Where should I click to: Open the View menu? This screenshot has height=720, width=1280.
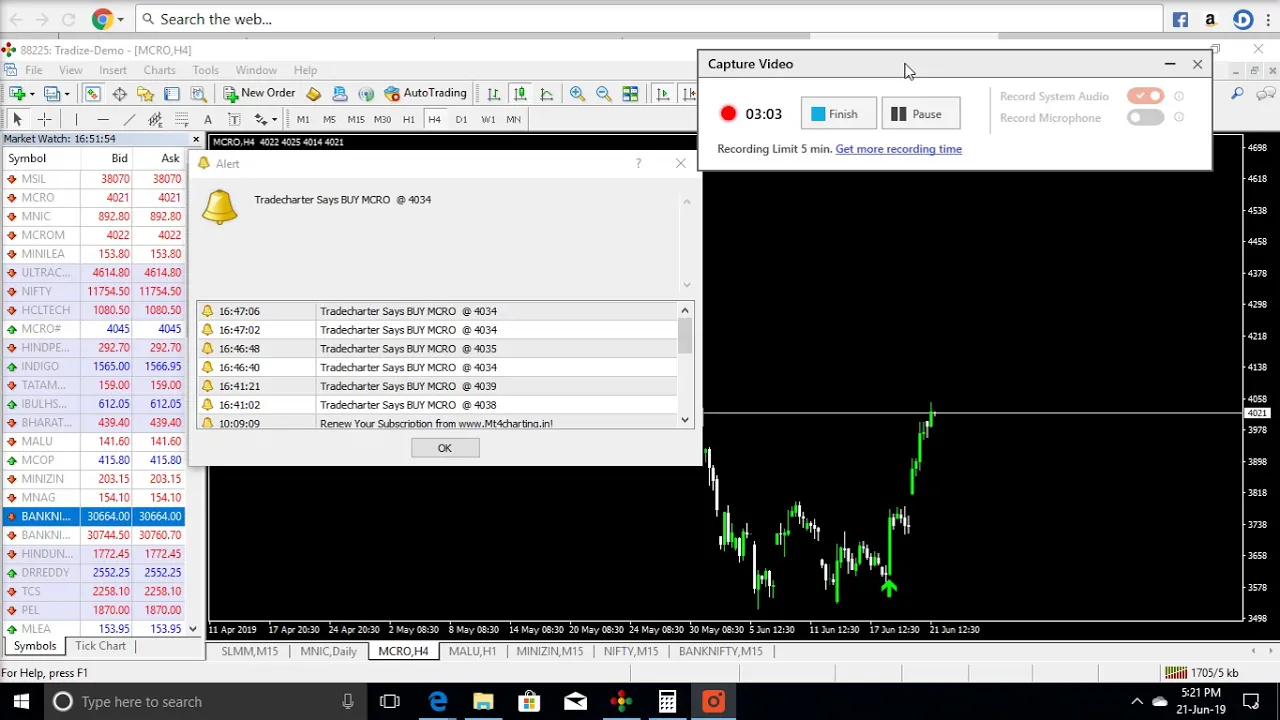point(70,70)
